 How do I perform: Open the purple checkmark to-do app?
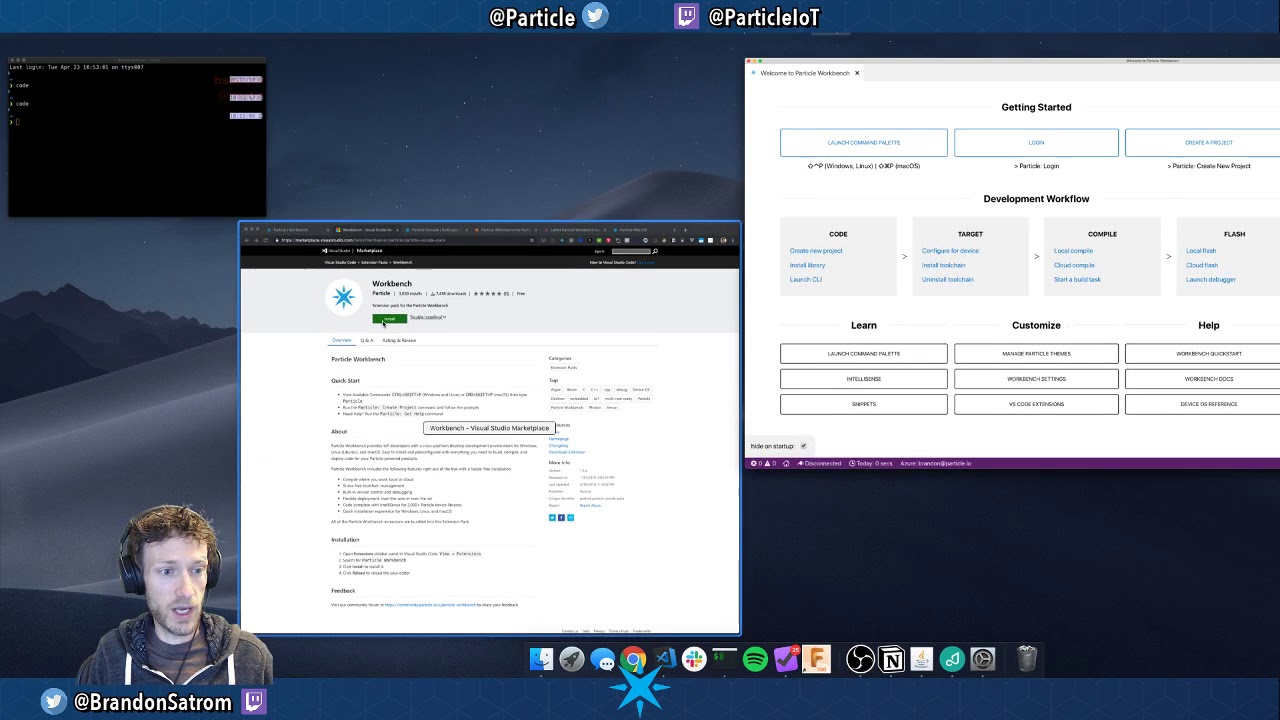[x=786, y=659]
